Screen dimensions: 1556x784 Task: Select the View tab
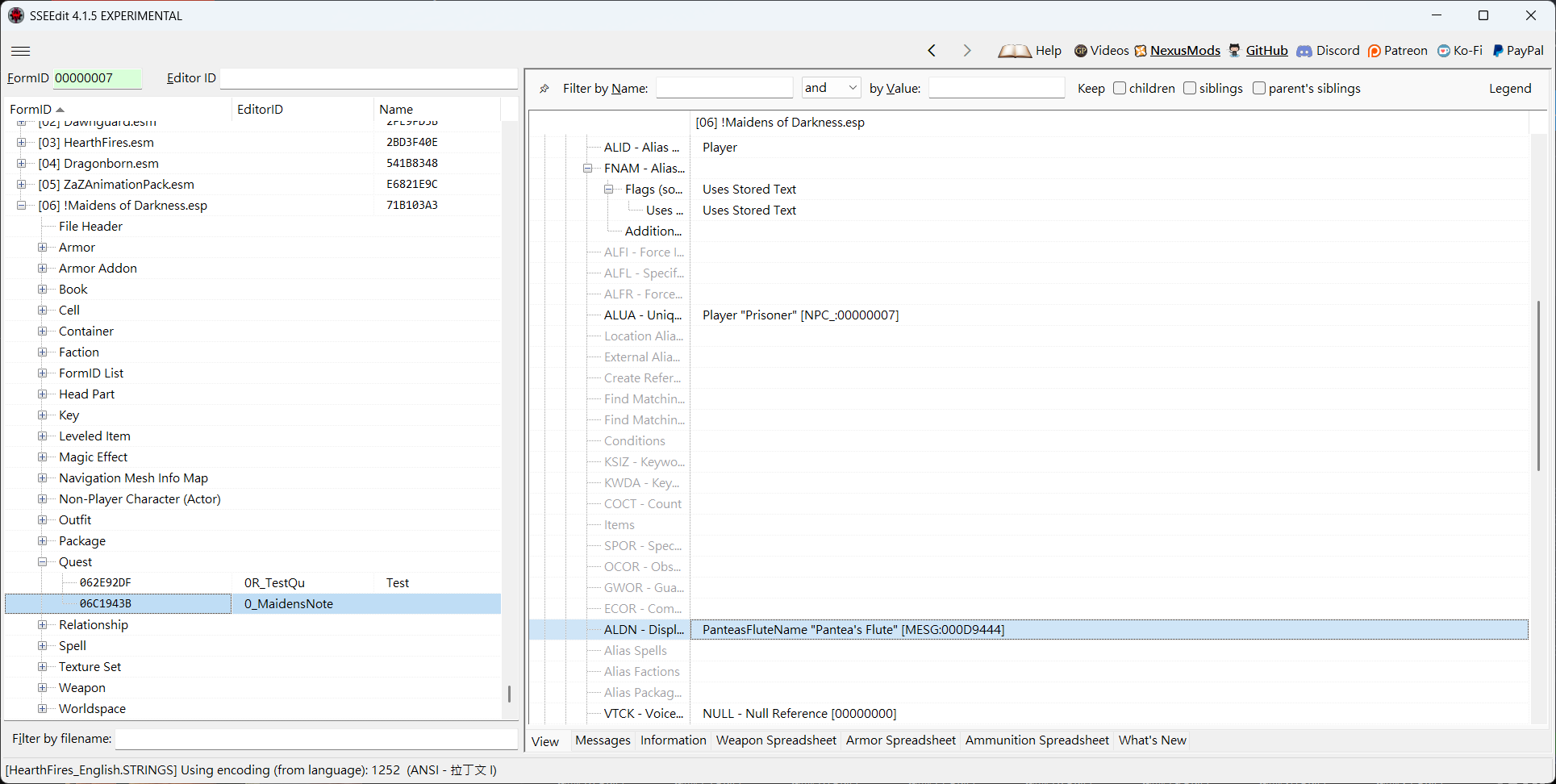click(545, 741)
